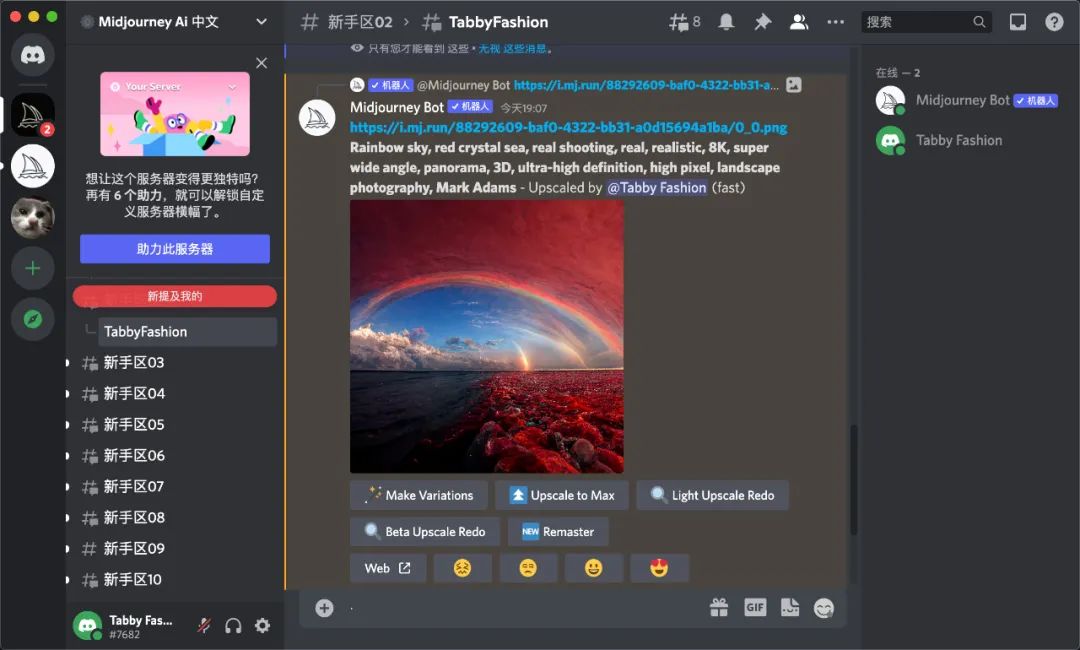This screenshot has width=1080, height=650.
Task: Focus the 搜索 search field
Action: pos(926,22)
